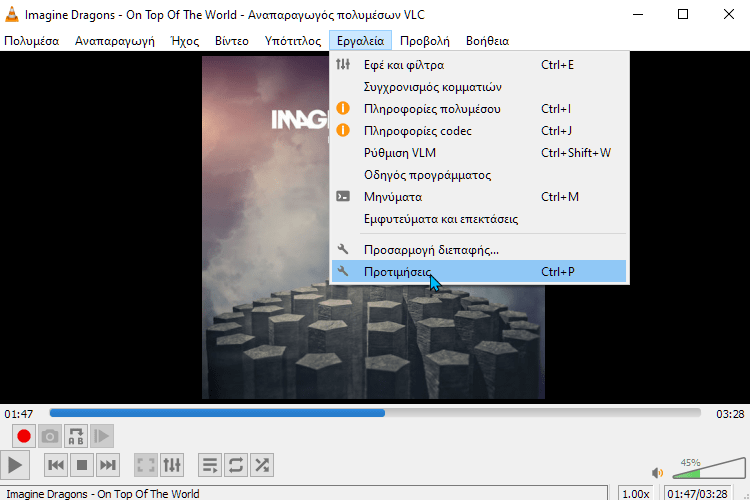
Task: Open the Προβολή menu
Action: pos(425,41)
